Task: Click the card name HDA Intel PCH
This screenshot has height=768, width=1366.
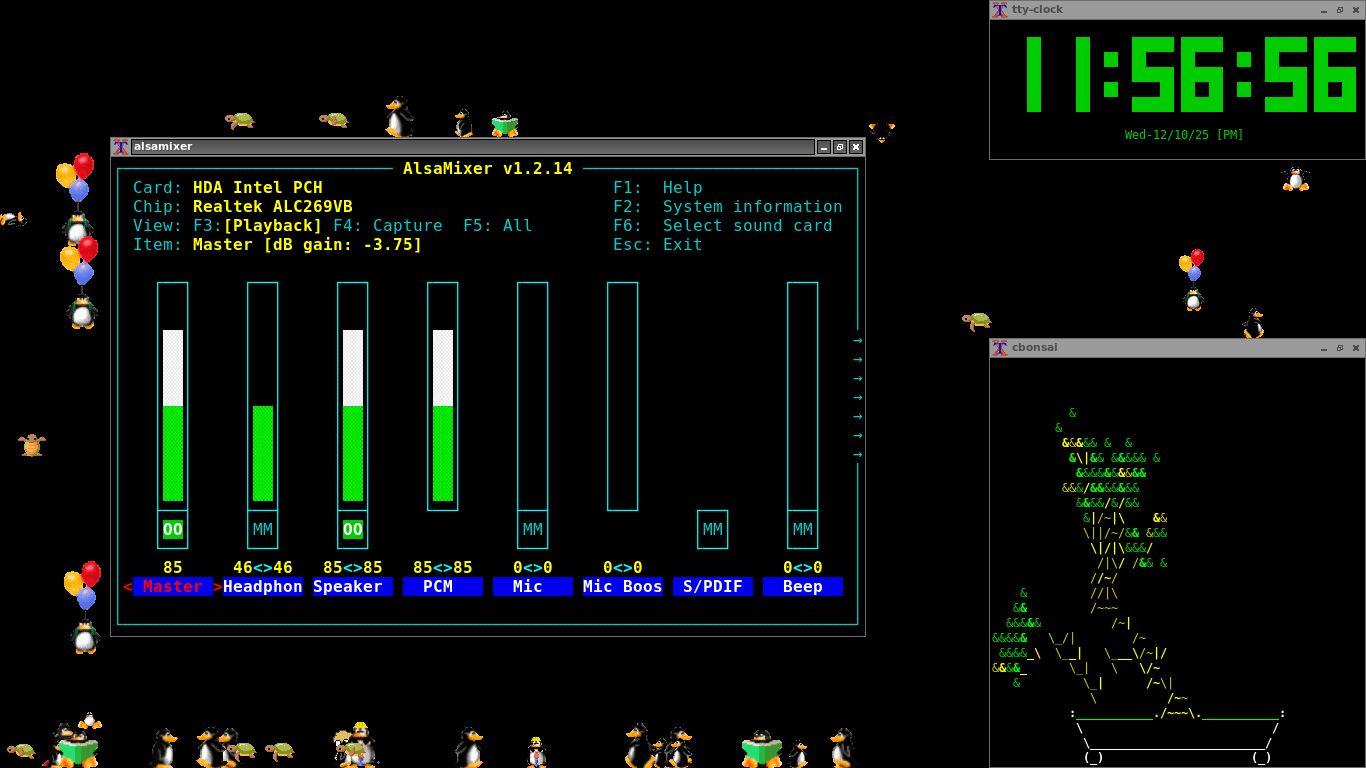Action: (x=258, y=188)
